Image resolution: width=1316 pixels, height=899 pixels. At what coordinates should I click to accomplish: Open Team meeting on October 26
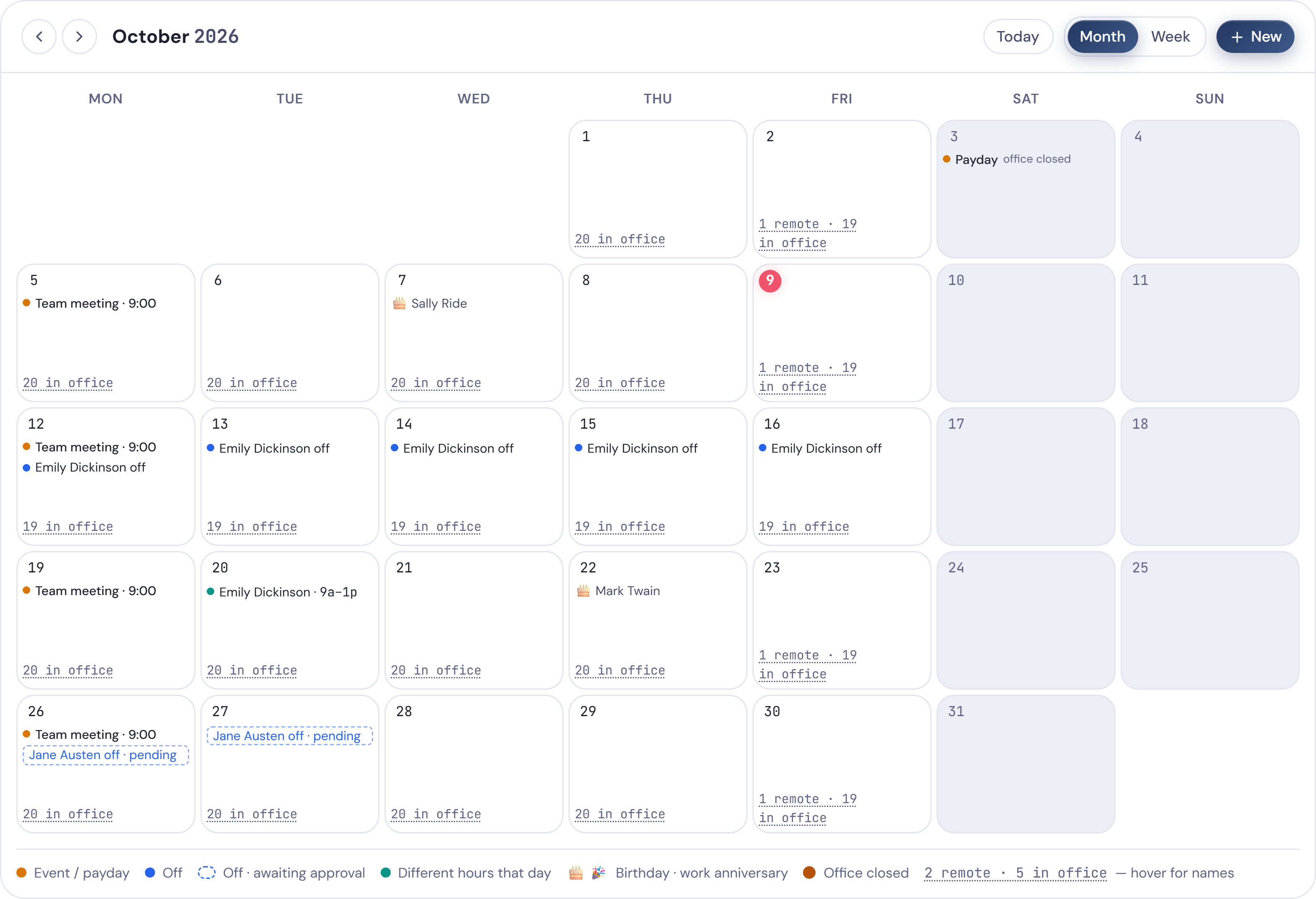coord(89,735)
